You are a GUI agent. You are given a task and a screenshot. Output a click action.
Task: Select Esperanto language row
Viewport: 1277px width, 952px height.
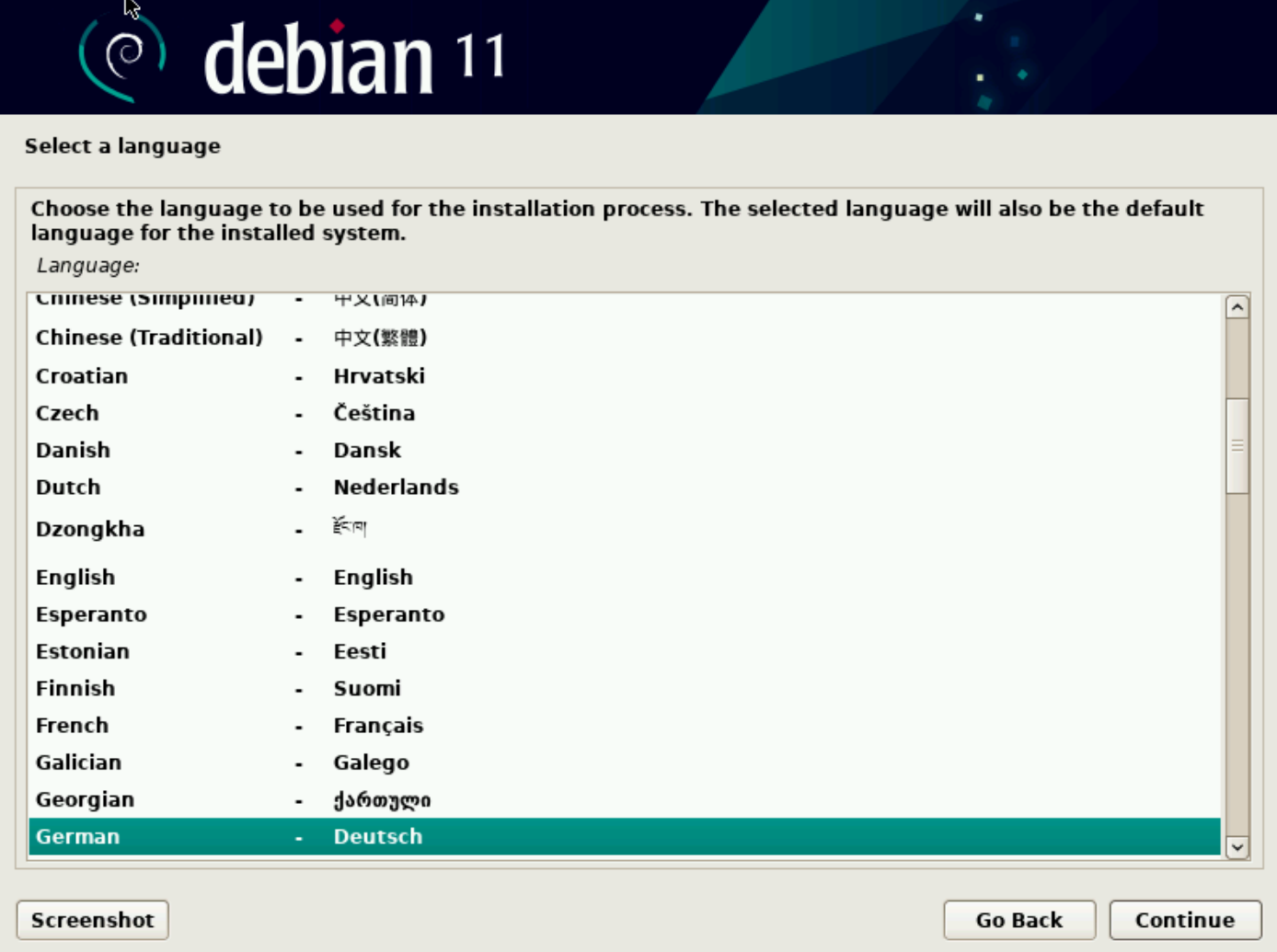tap(625, 614)
